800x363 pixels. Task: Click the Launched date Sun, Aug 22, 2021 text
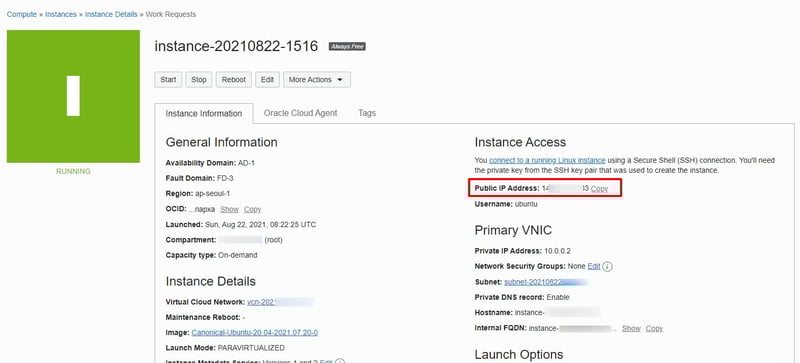pos(260,225)
